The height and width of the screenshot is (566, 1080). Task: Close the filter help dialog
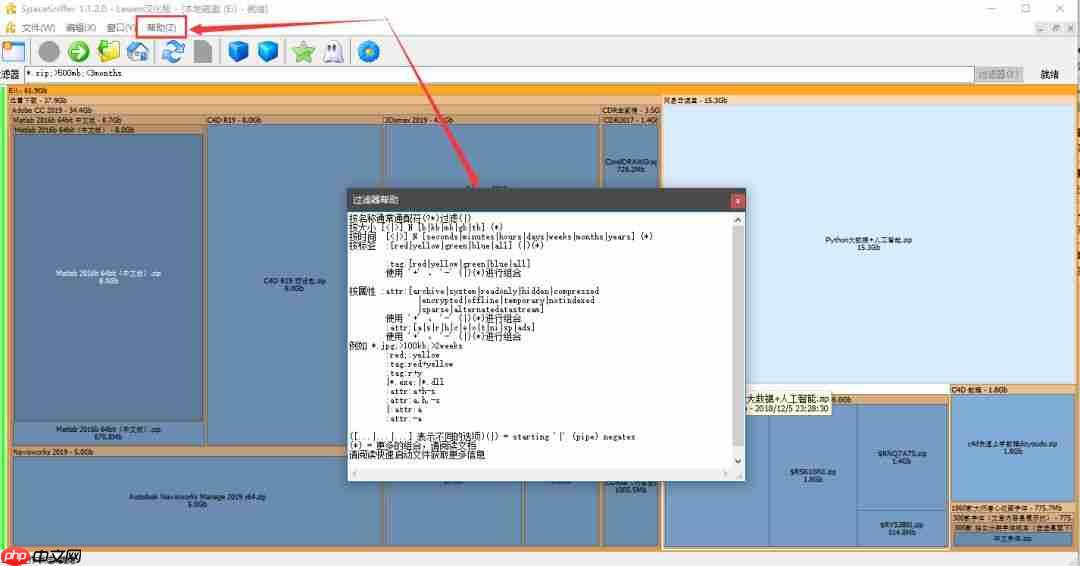pos(737,200)
